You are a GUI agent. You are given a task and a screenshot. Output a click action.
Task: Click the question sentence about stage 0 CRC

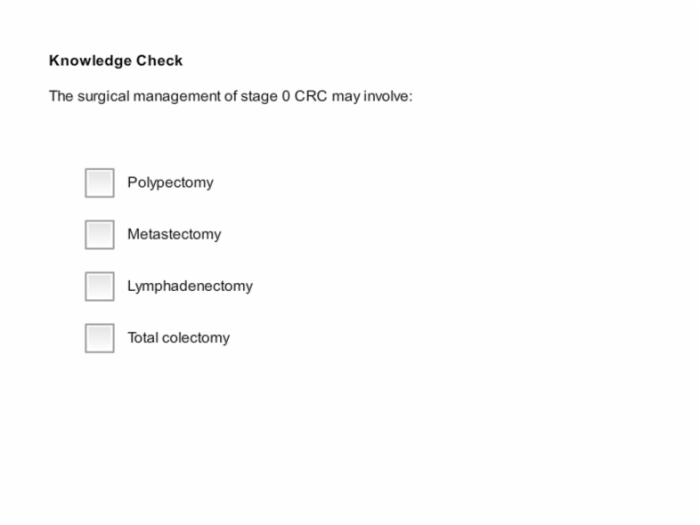(231, 96)
